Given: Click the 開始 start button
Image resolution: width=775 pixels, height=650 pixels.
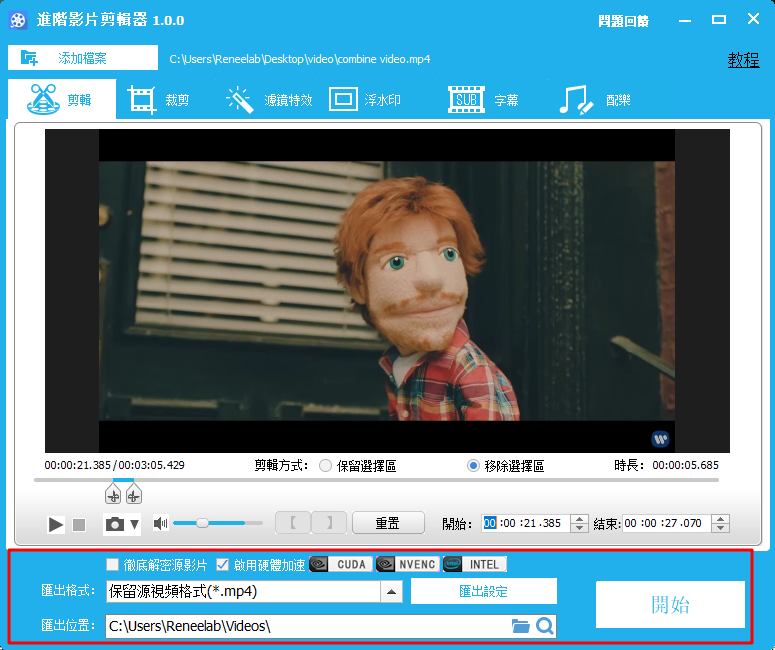Looking at the screenshot, I should (x=670, y=605).
